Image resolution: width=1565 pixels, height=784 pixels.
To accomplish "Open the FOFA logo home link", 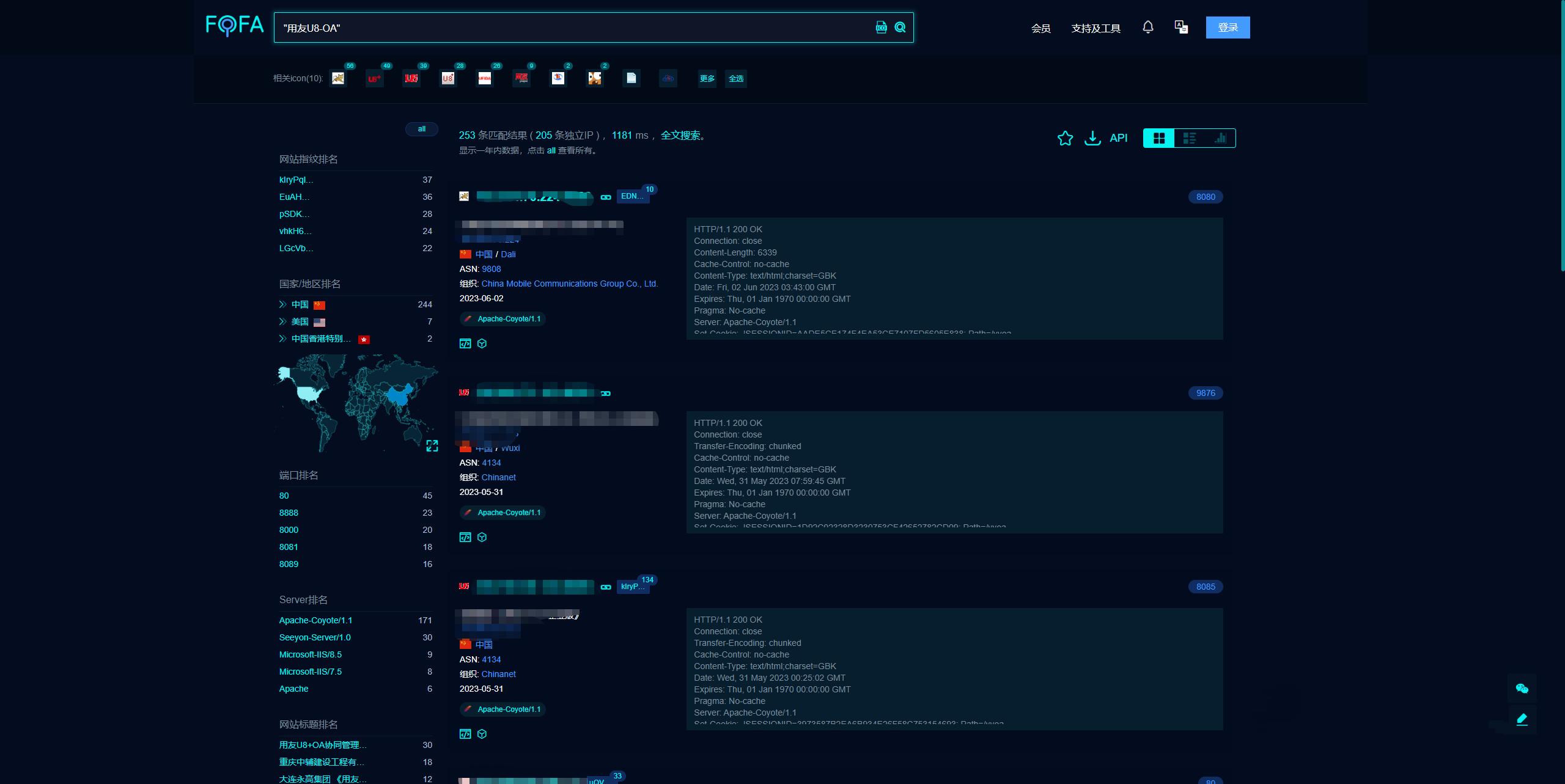I will tap(235, 26).
